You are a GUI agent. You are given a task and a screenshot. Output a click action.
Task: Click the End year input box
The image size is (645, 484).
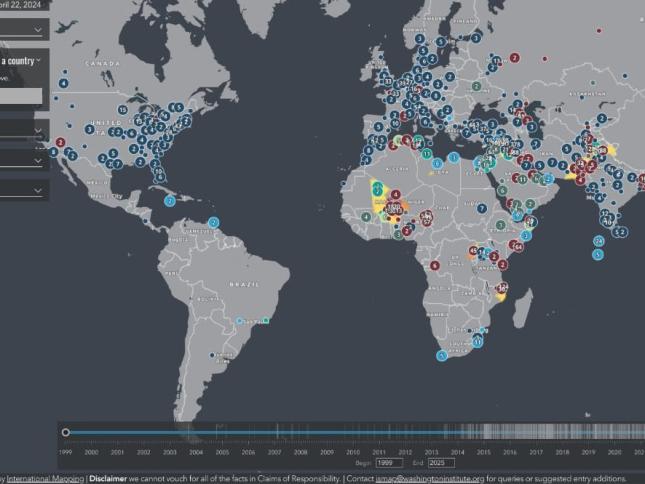440,463
